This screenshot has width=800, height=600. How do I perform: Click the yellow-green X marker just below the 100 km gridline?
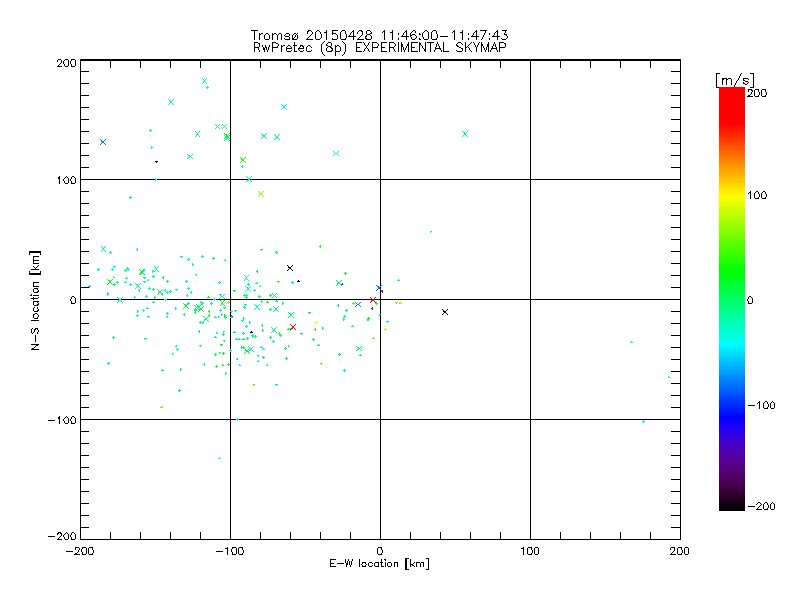(261, 194)
